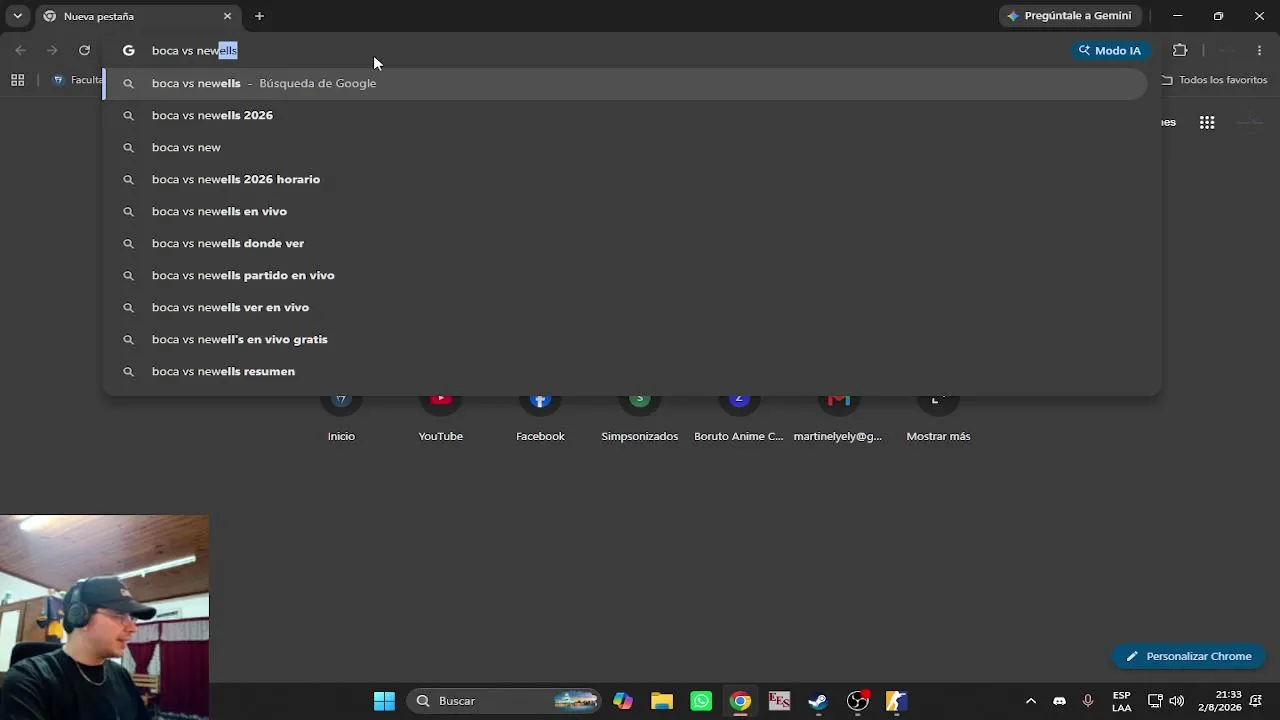Open the Chrome extensions puzzle icon

coord(1180,50)
